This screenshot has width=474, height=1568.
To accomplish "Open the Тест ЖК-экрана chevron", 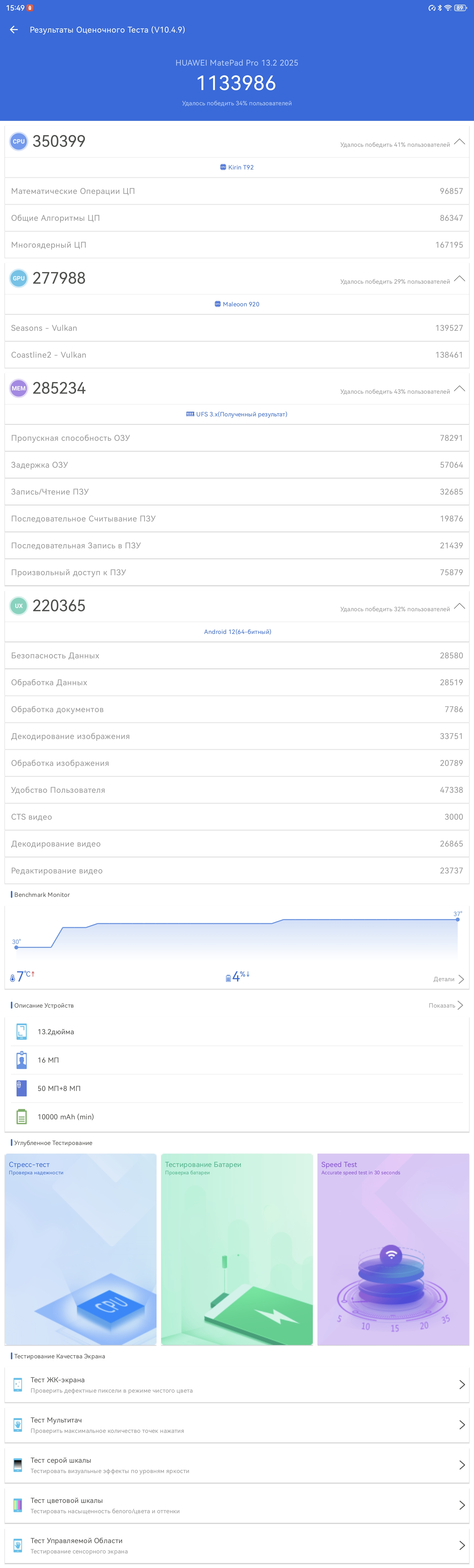I will coord(462,1385).
